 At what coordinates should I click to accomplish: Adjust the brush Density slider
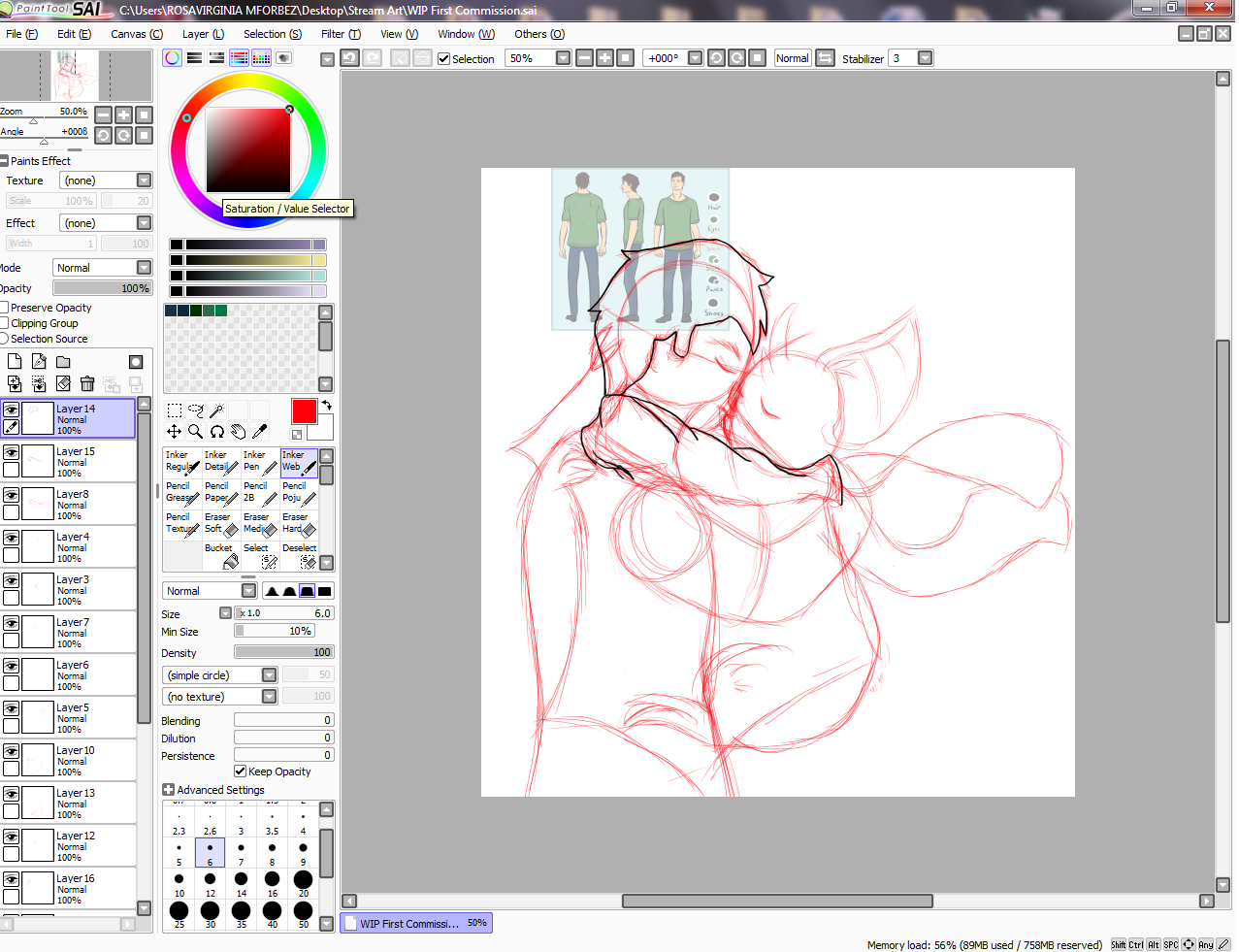pyautogui.click(x=284, y=652)
